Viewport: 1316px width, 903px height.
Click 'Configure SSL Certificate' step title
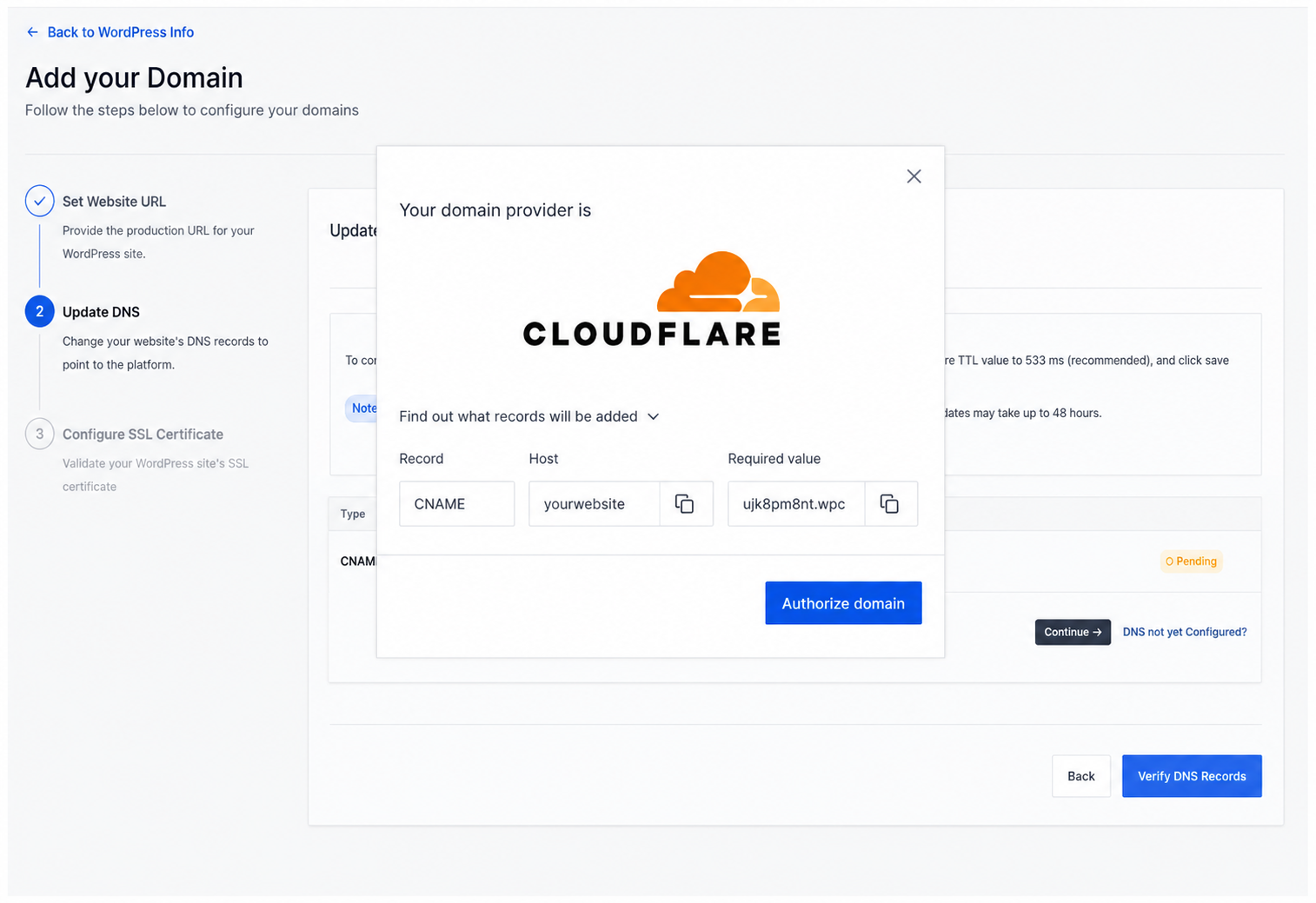pos(143,435)
